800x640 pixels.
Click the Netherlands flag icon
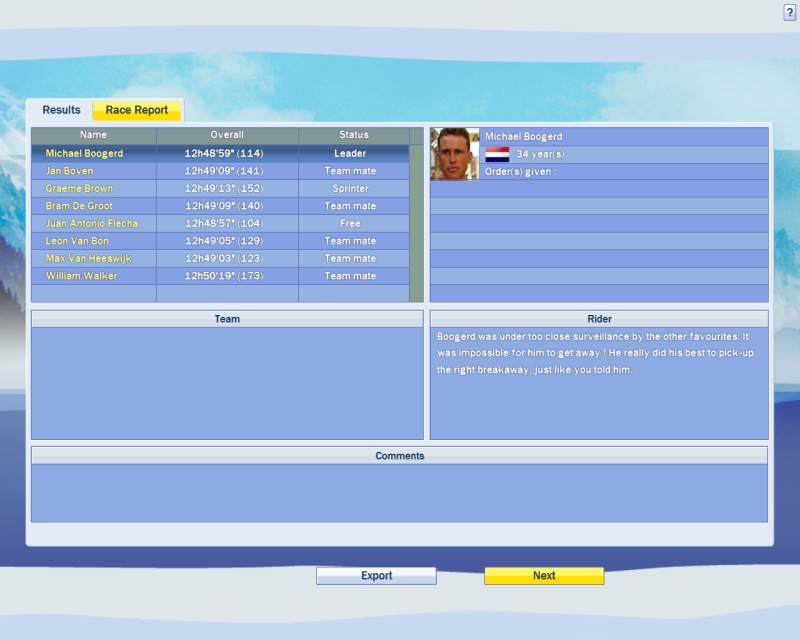[x=497, y=154]
